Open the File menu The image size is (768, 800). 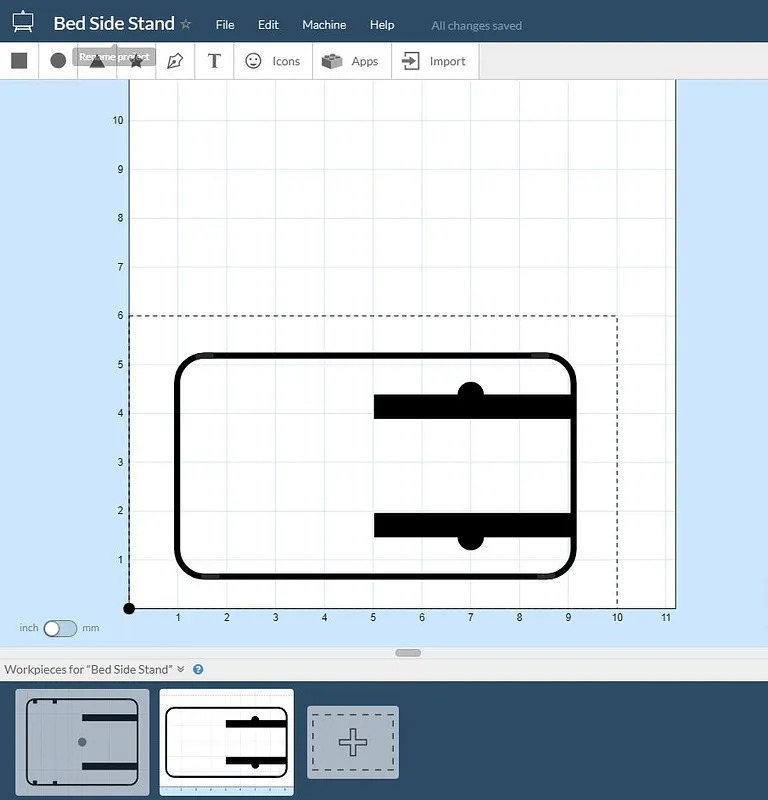[225, 25]
